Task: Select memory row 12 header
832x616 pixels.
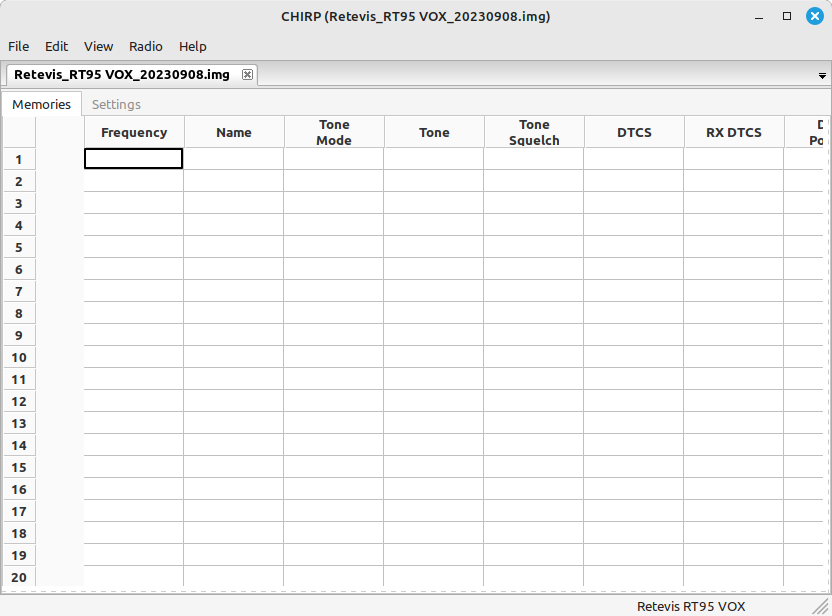Action: [19, 402]
